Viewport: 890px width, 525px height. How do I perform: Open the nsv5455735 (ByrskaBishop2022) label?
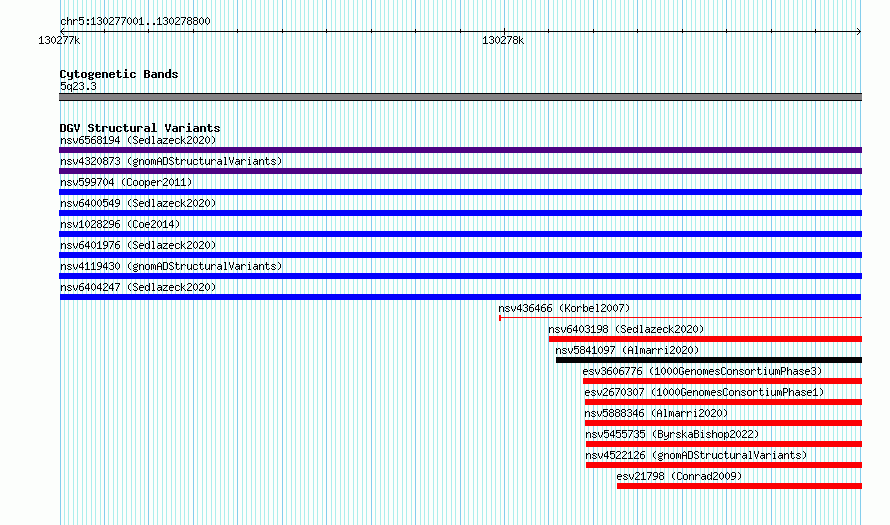pyautogui.click(x=672, y=434)
